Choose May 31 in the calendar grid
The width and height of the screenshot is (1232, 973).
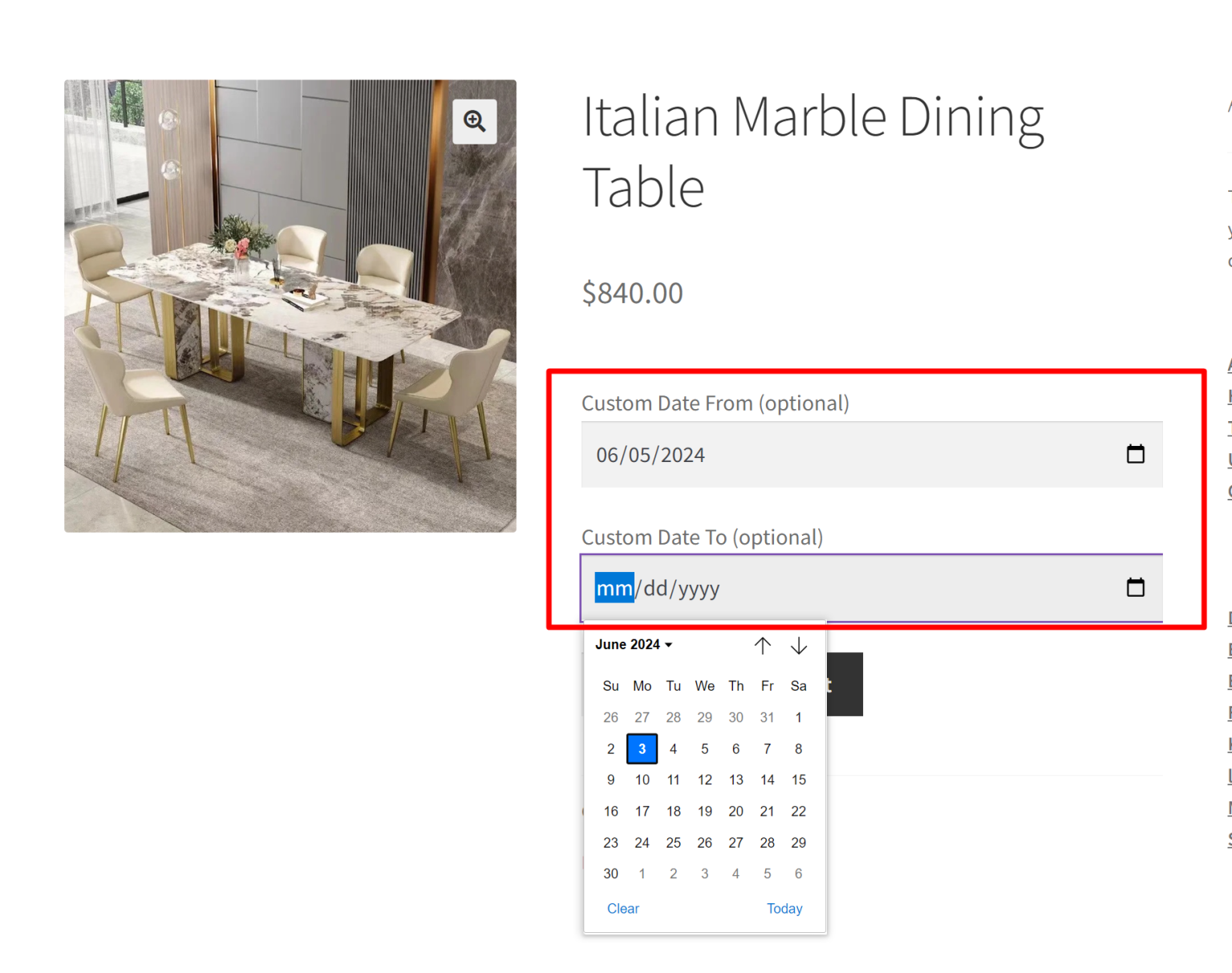click(x=767, y=717)
